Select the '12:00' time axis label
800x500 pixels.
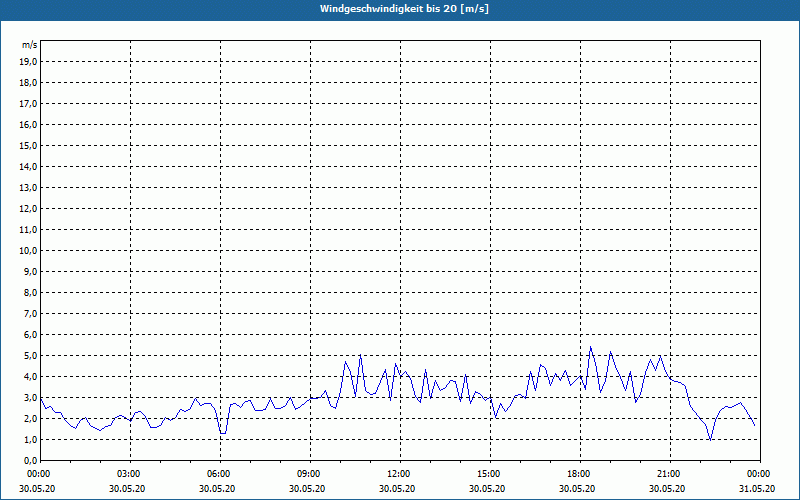[x=400, y=474]
